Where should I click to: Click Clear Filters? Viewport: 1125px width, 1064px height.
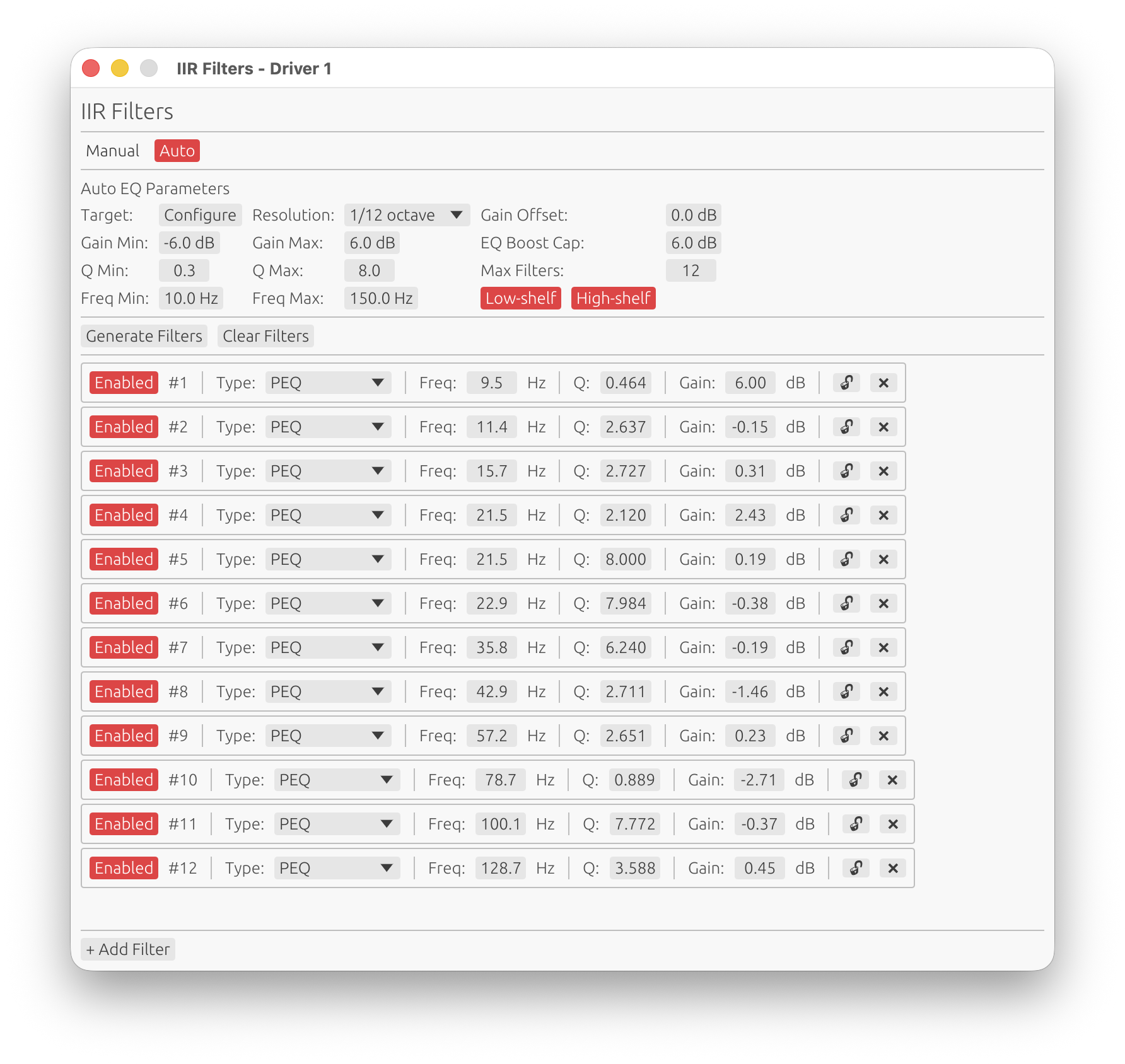coord(265,335)
